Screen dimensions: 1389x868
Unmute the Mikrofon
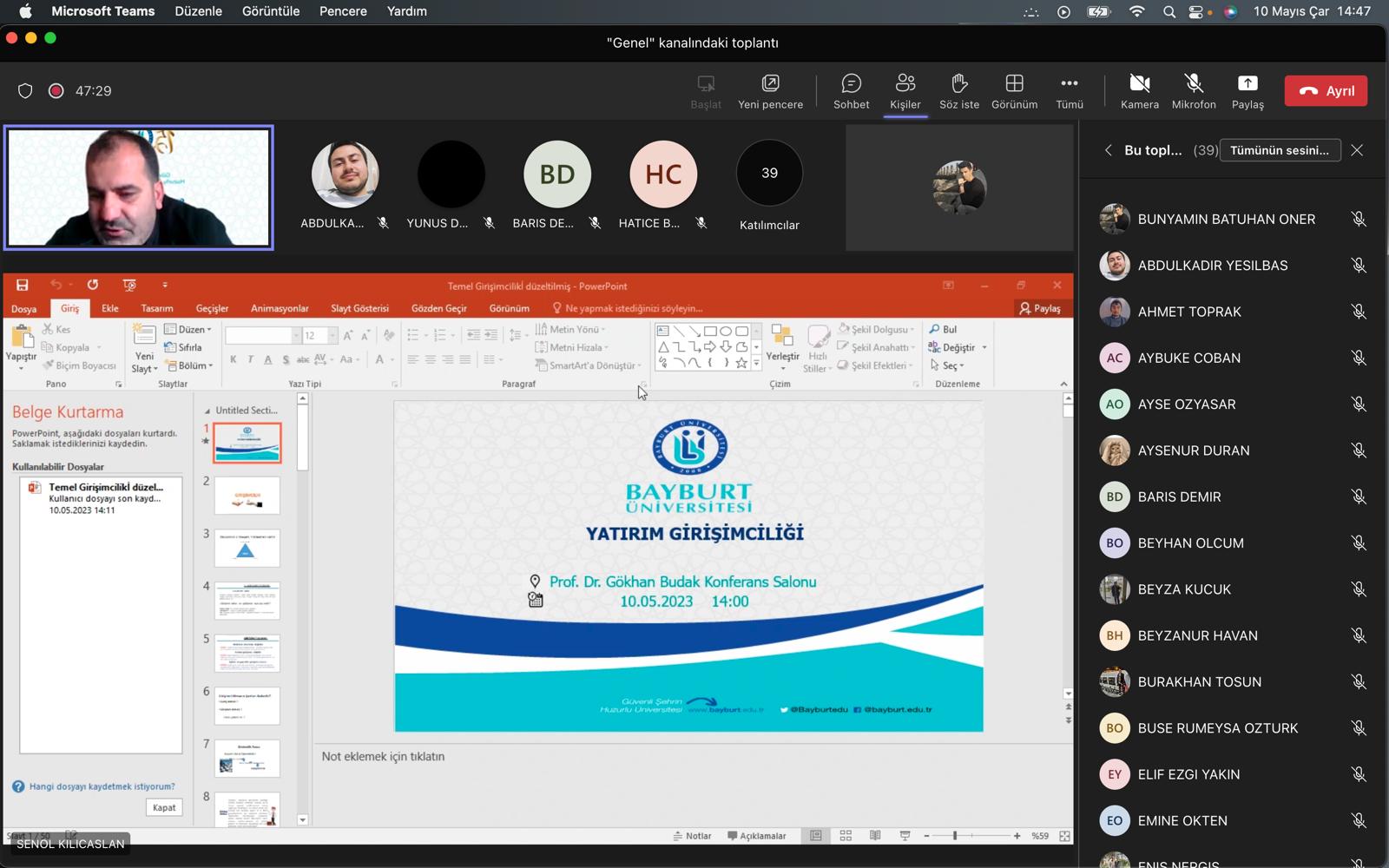coord(1194,91)
